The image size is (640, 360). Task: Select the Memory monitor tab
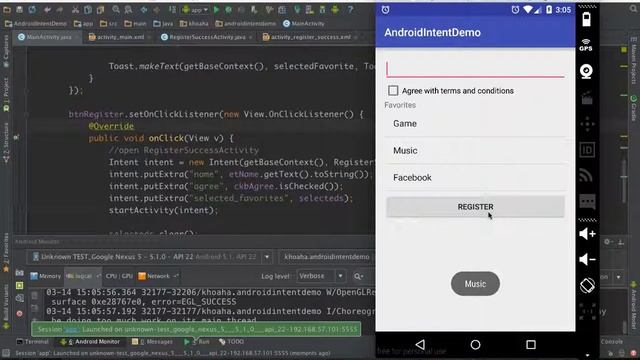[x=46, y=276]
